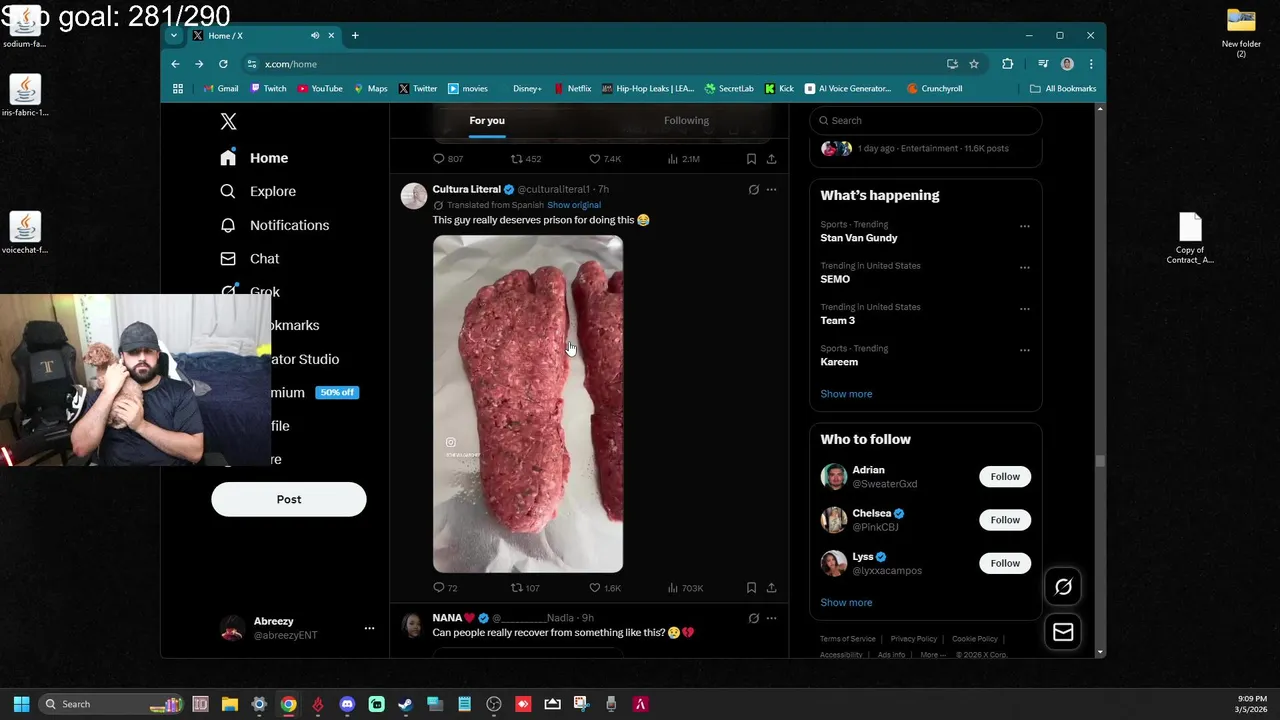The height and width of the screenshot is (720, 1280).
Task: View analytics of post with 703K views
Action: point(685,588)
